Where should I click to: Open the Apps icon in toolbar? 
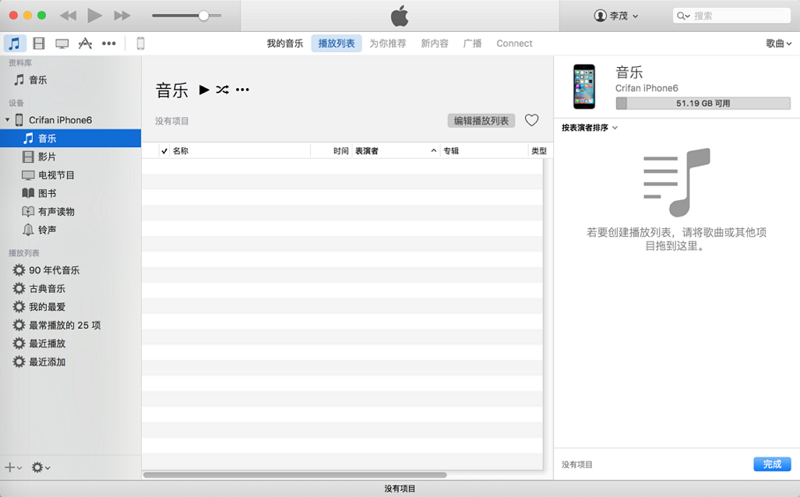85,43
